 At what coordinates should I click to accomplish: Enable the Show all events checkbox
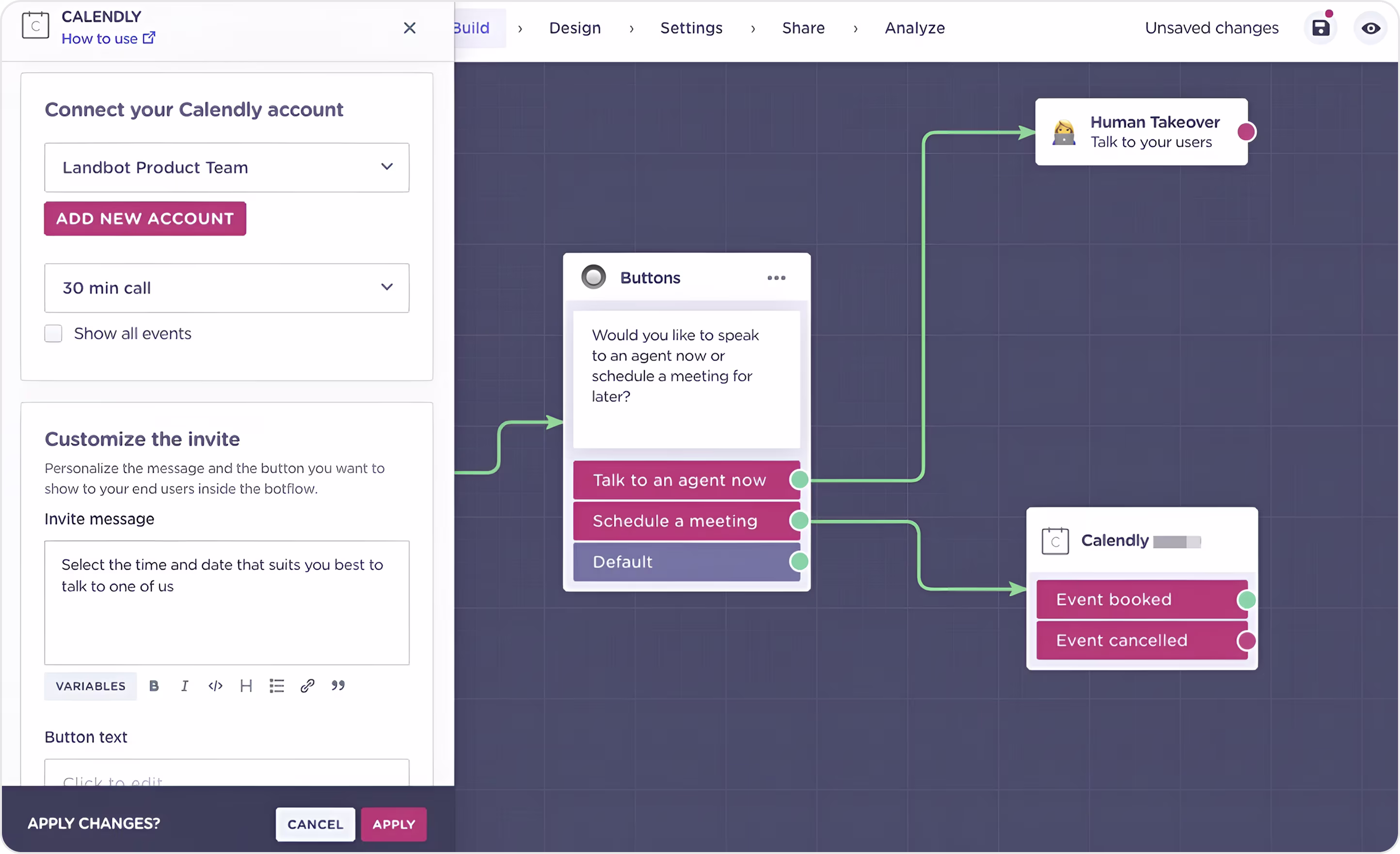(53, 333)
